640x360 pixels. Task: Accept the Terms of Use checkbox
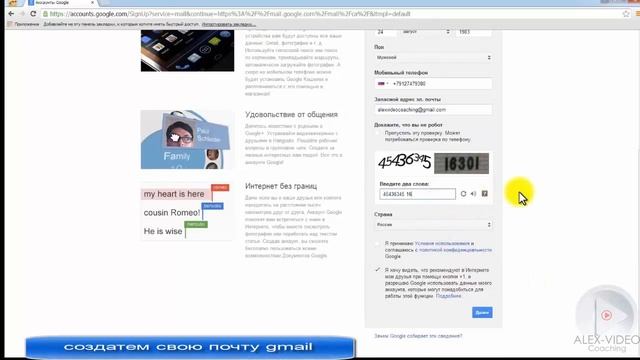[x=378, y=244]
